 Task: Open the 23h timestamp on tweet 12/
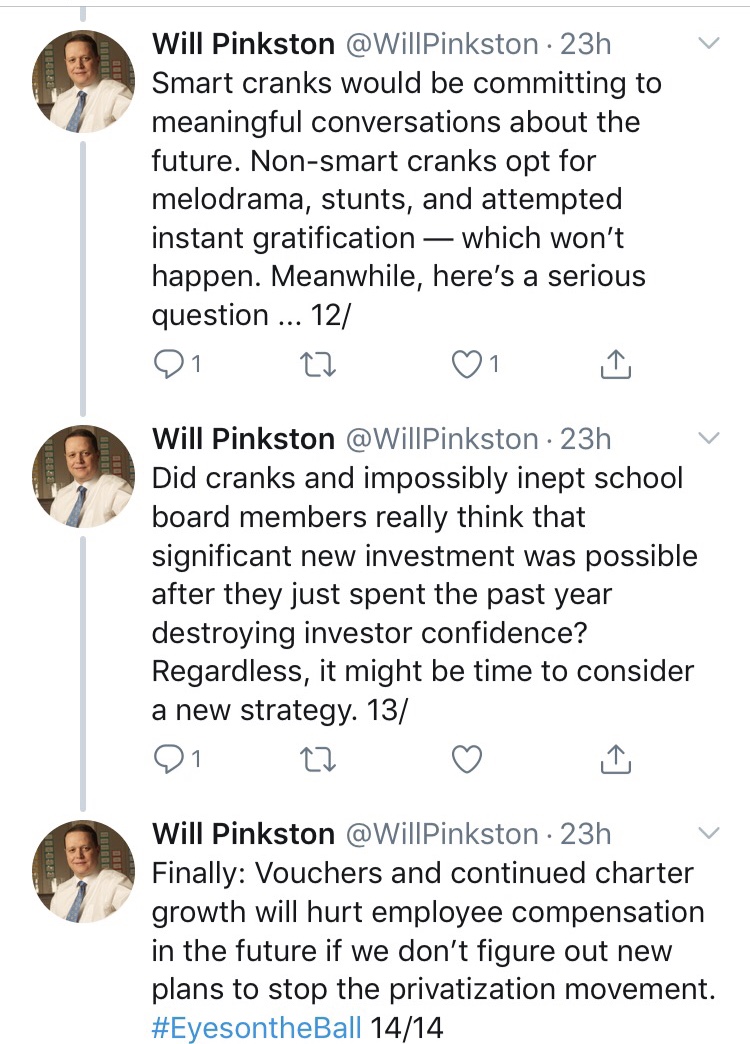coord(585,44)
